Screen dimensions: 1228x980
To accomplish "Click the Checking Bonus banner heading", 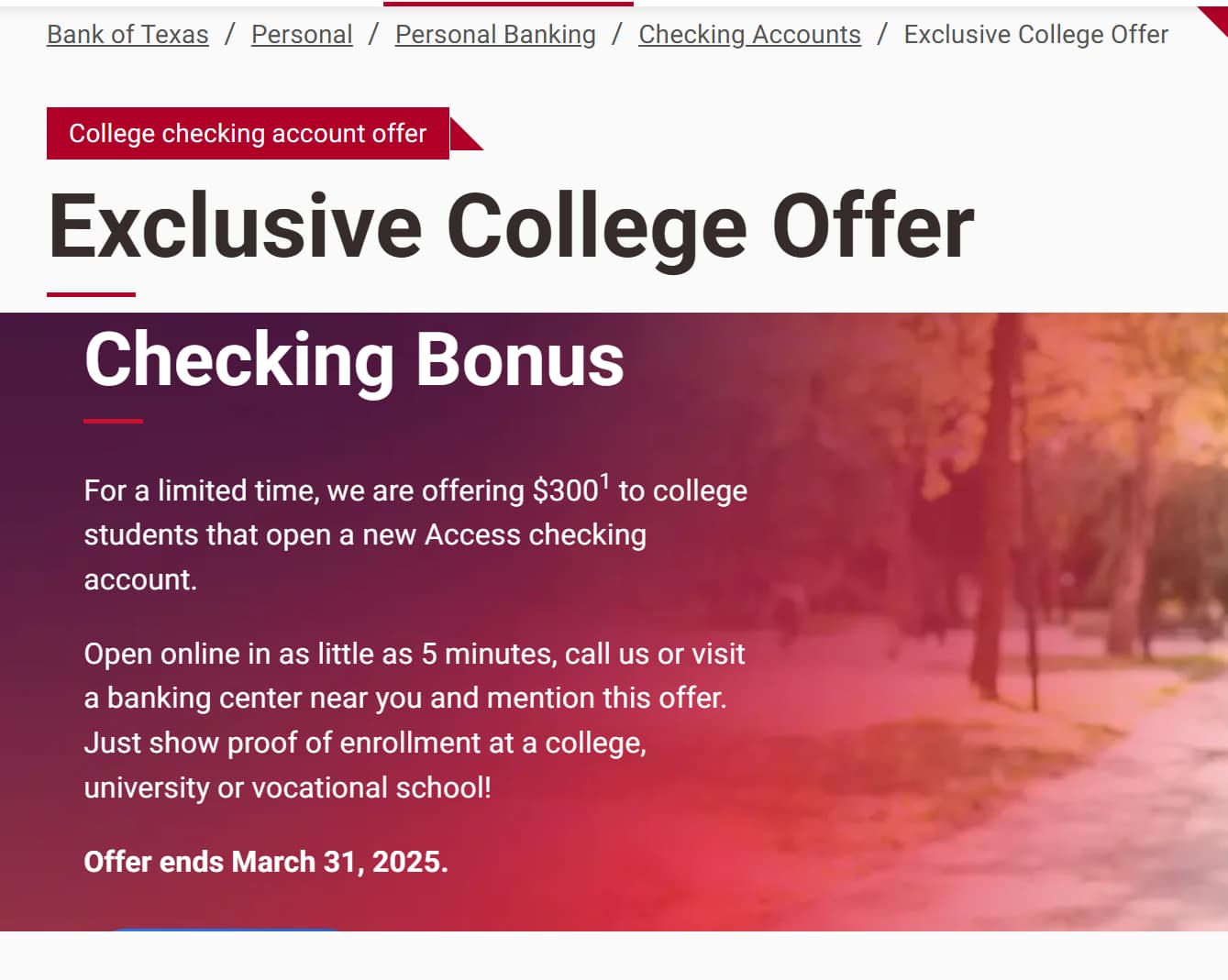I will click(x=354, y=359).
